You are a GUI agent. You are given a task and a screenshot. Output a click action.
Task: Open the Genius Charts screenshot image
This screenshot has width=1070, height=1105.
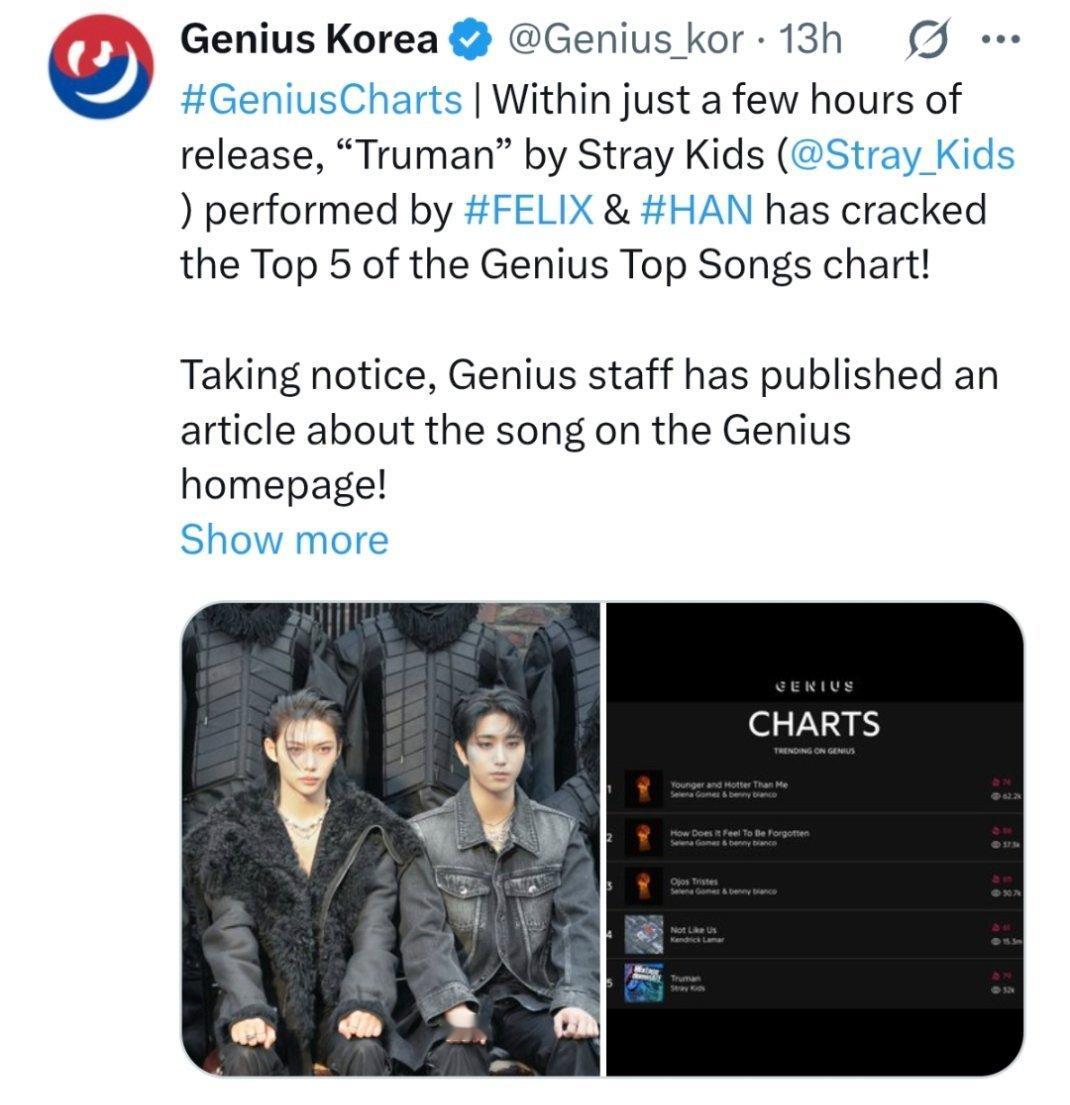point(815,839)
